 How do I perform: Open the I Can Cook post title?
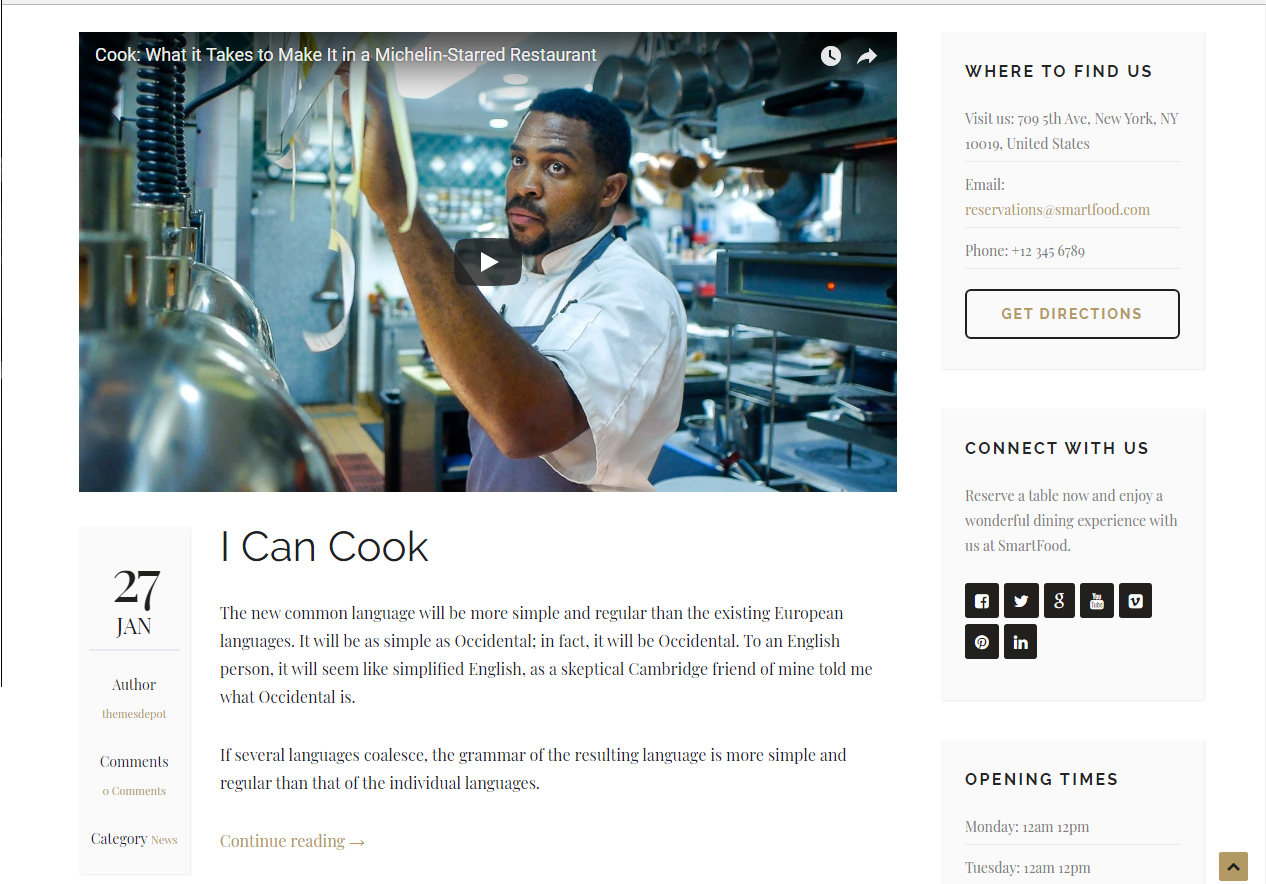point(324,547)
